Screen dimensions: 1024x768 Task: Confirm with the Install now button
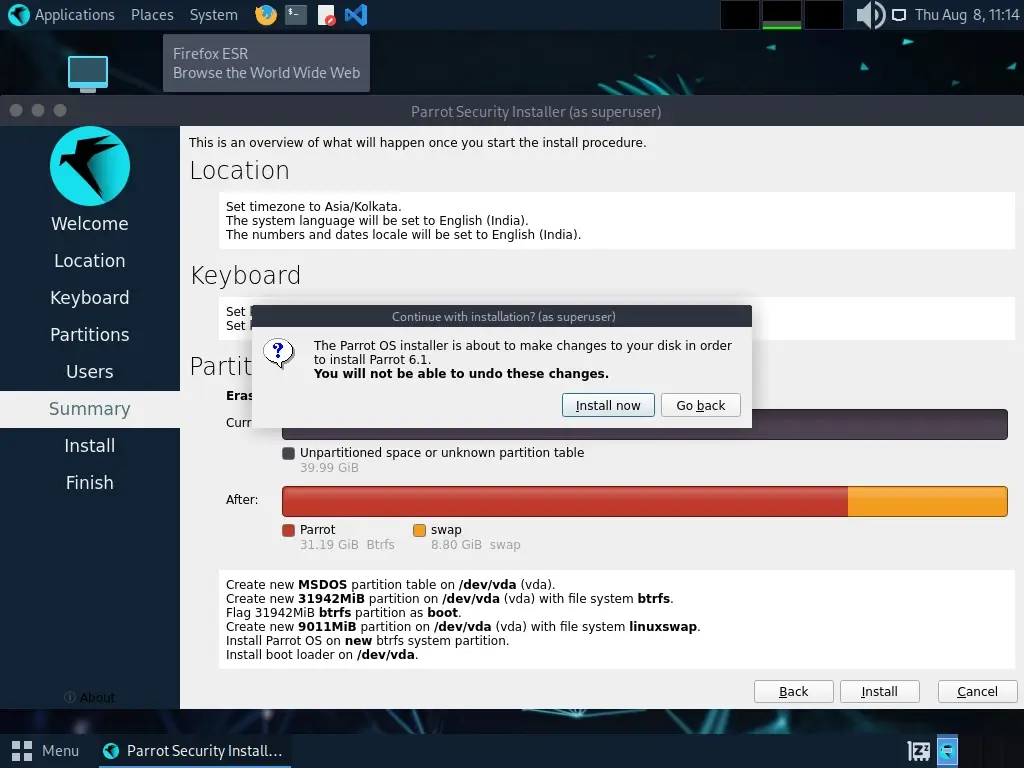click(x=608, y=405)
